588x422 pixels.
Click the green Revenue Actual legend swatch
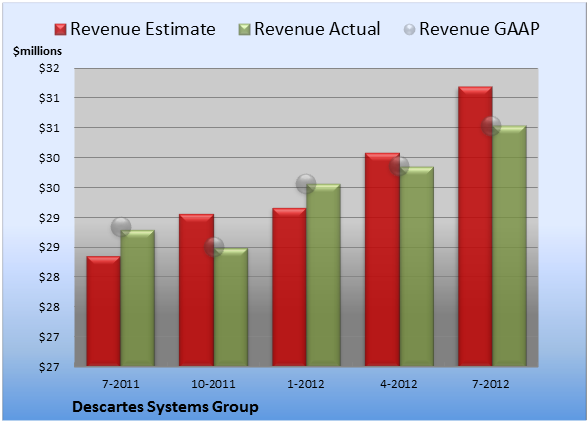(244, 29)
